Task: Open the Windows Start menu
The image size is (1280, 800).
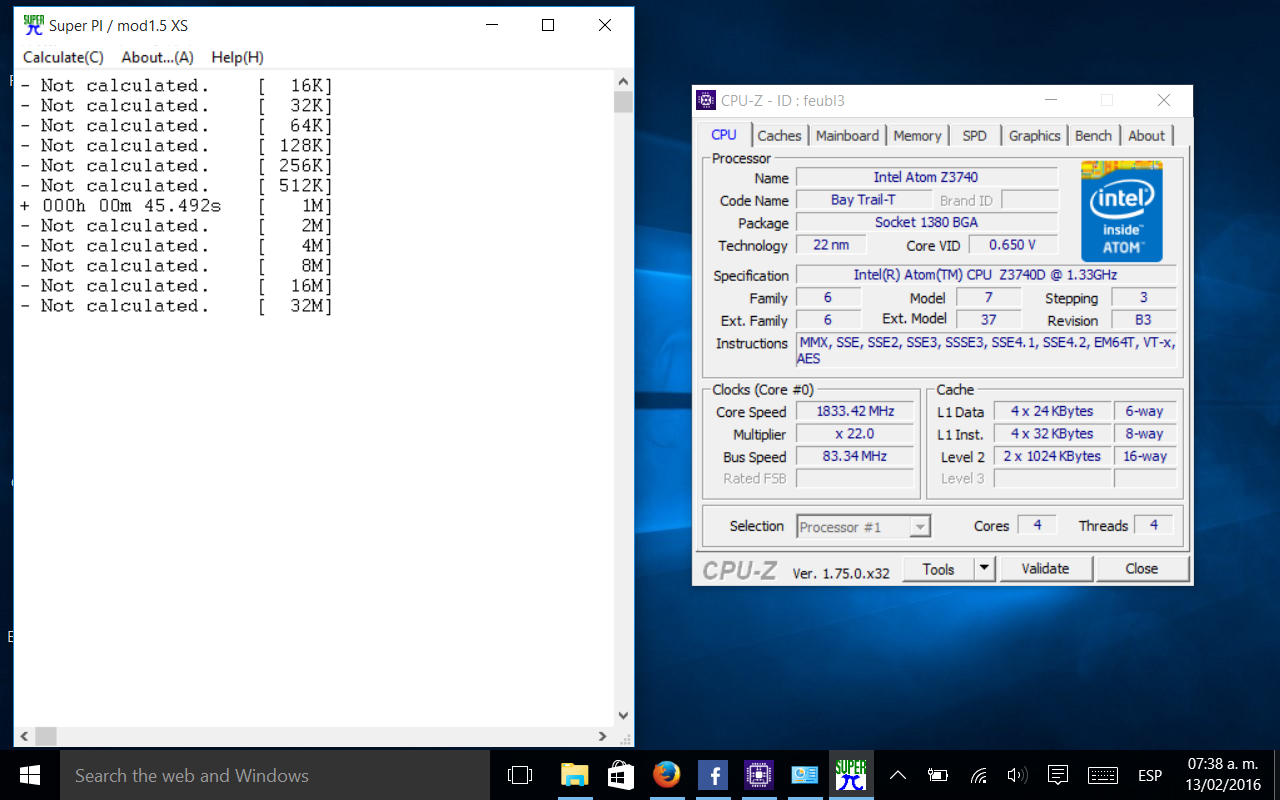Action: pos(30,775)
